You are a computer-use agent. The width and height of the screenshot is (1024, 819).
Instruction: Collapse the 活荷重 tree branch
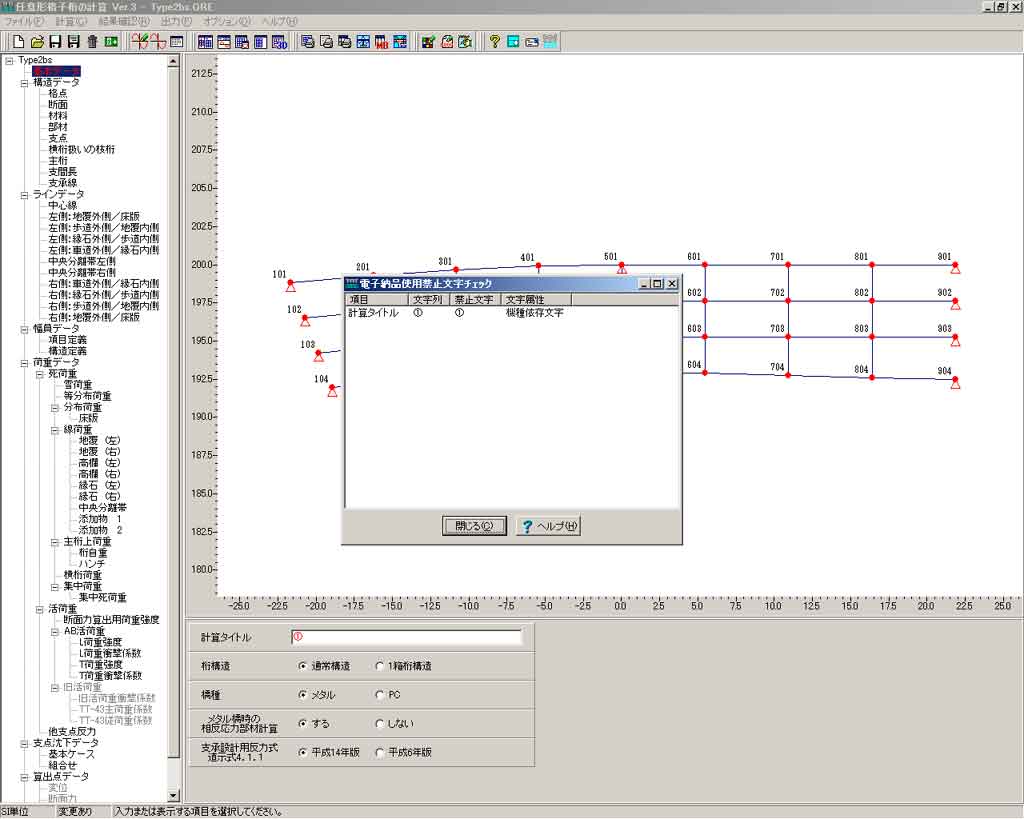click(x=39, y=609)
